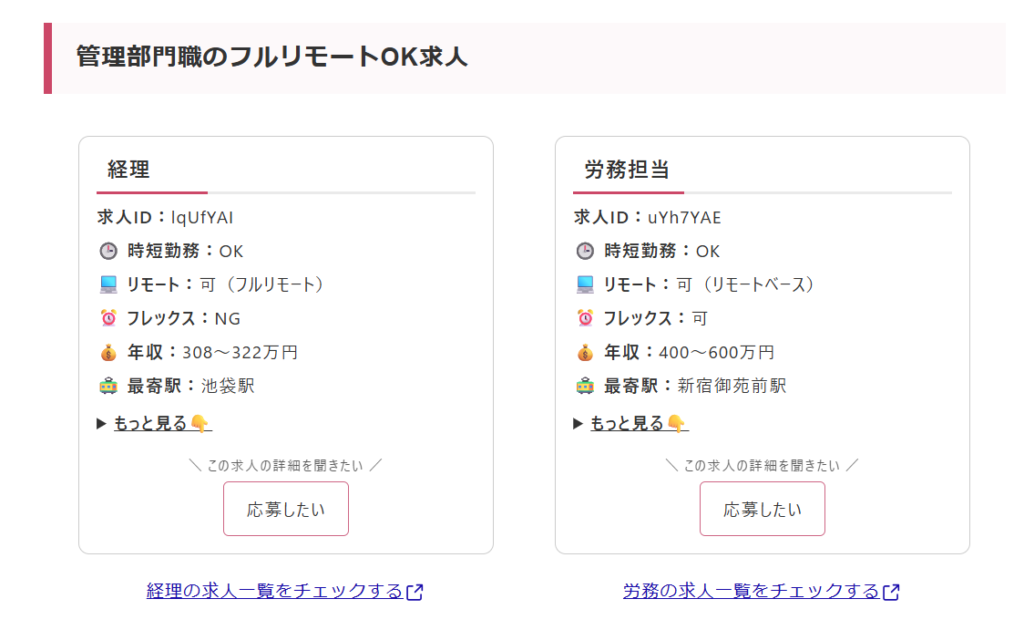This screenshot has height=630, width=1024.
Task: Click the computer icon in the 労務担当 card
Action: (585, 285)
